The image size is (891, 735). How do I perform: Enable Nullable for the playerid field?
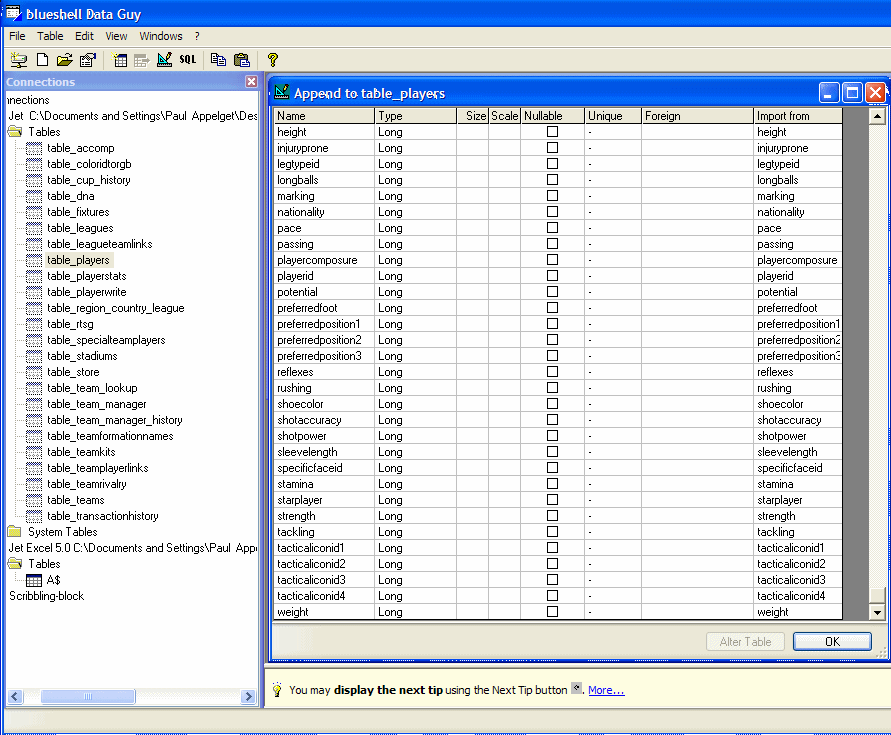552,276
